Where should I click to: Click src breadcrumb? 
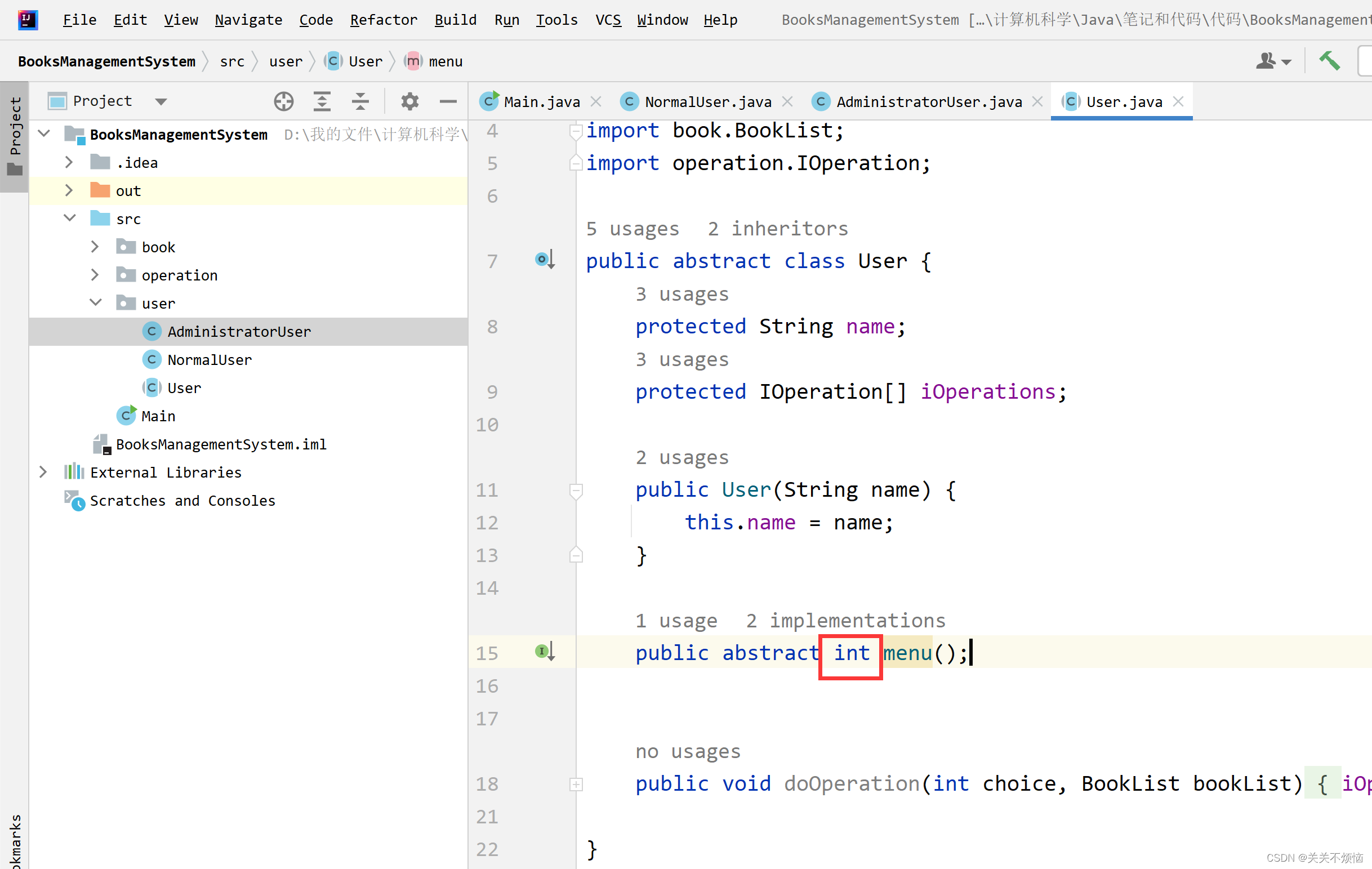pos(232,61)
